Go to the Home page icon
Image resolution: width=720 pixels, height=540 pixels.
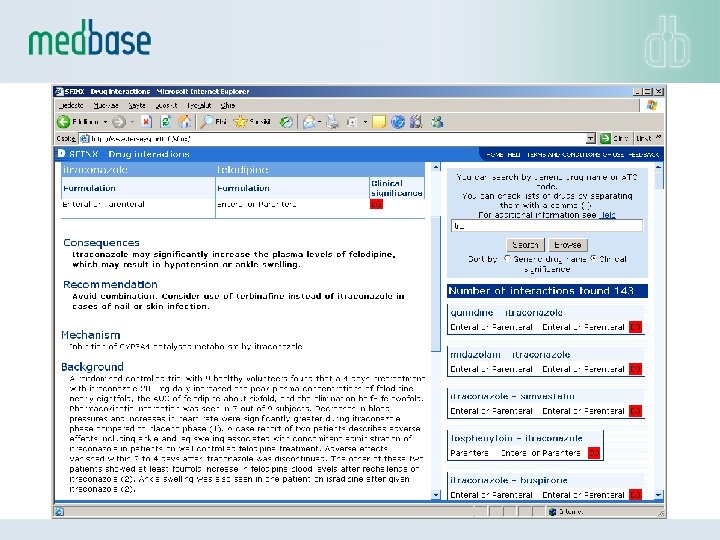click(x=185, y=122)
